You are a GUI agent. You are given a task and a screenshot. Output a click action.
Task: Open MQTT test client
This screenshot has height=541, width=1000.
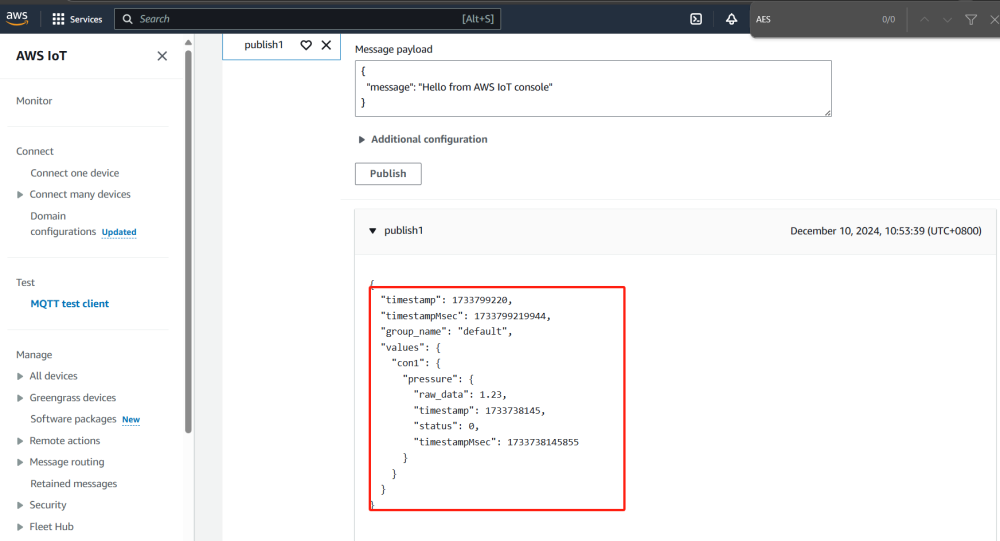70,304
